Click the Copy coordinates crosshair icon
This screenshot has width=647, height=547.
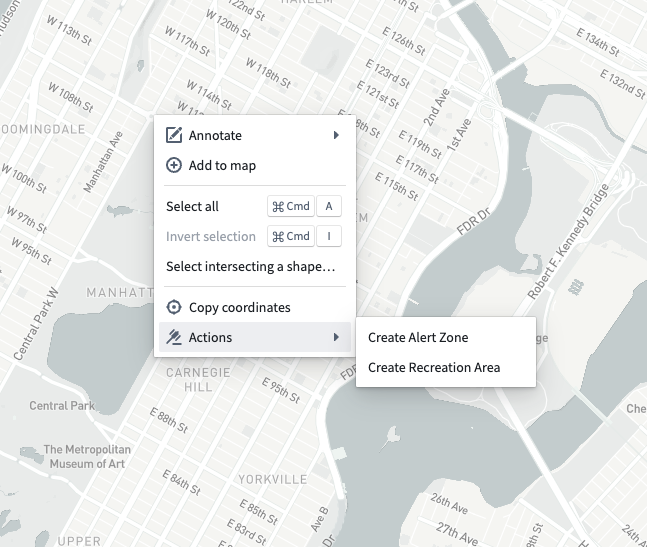pos(174,307)
